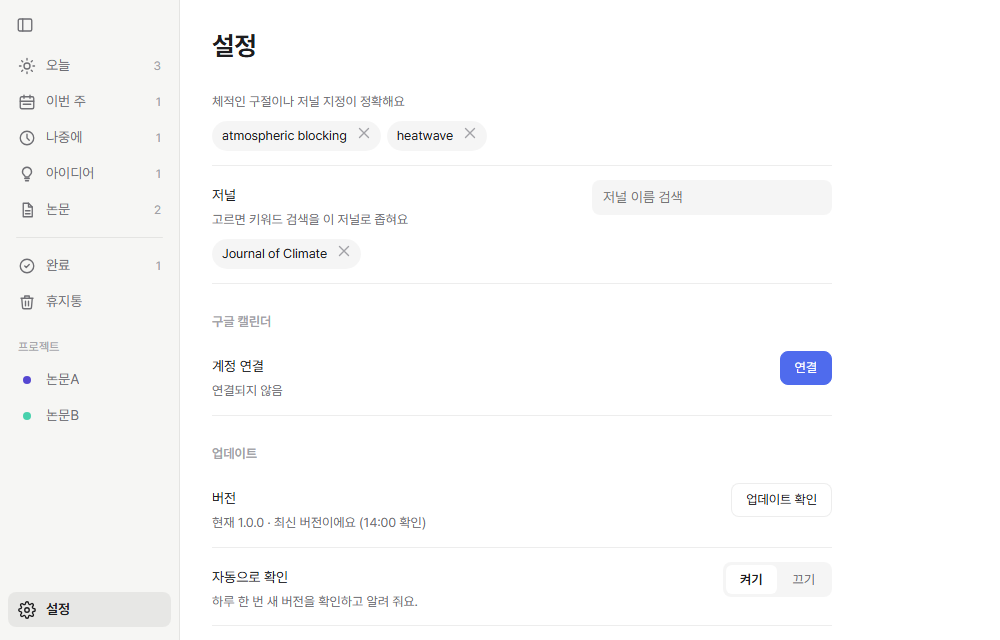Open the 휴지통 list

tap(89, 302)
